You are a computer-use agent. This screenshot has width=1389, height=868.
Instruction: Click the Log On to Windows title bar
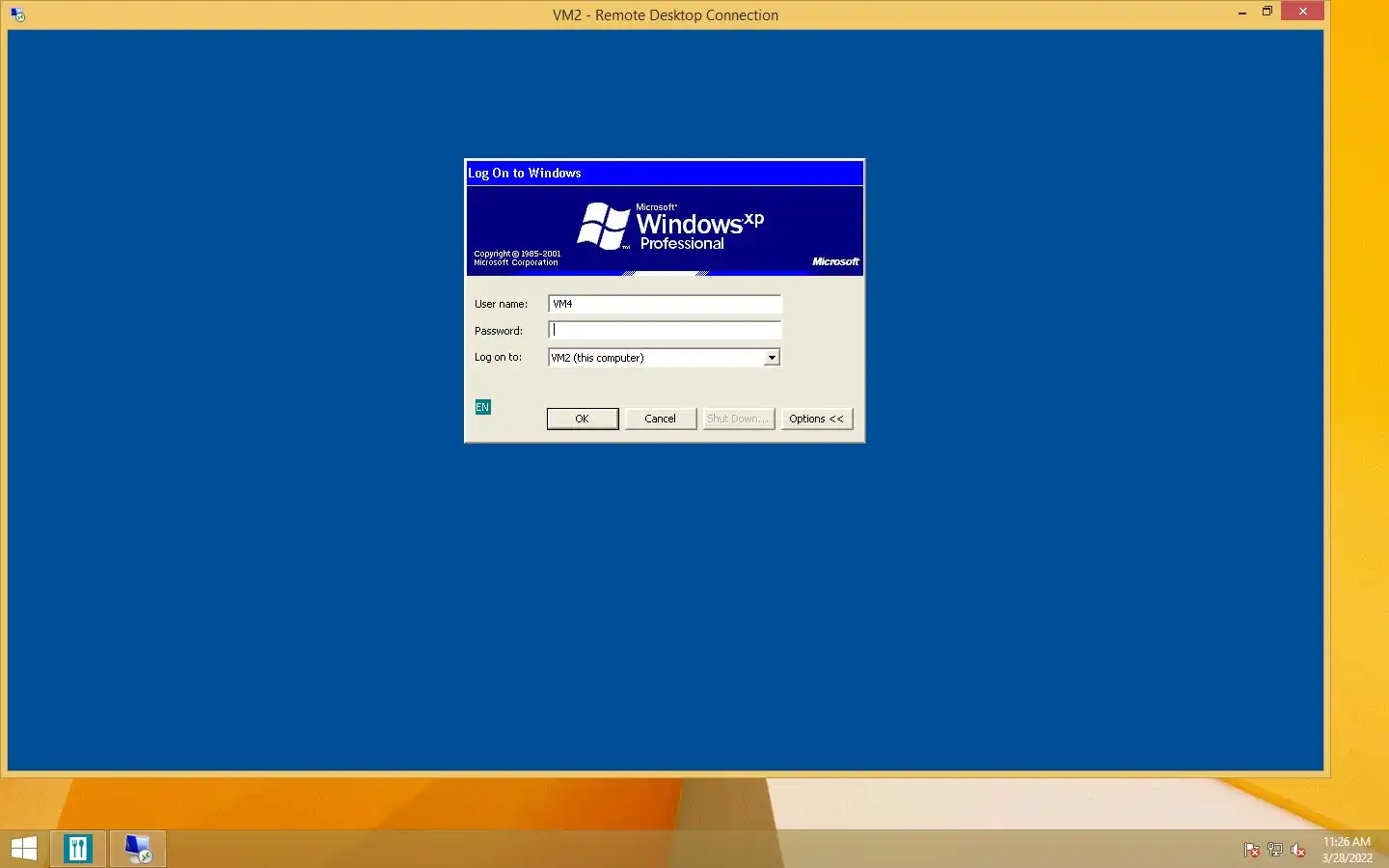point(665,174)
